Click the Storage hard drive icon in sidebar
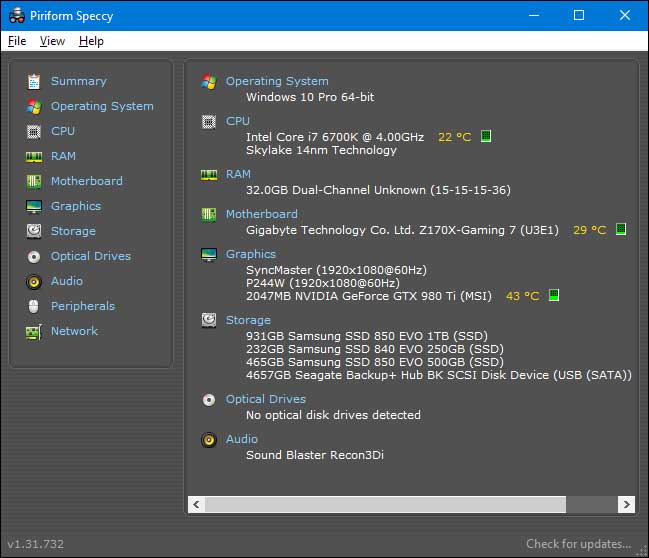The image size is (649, 558). pyautogui.click(x=34, y=231)
